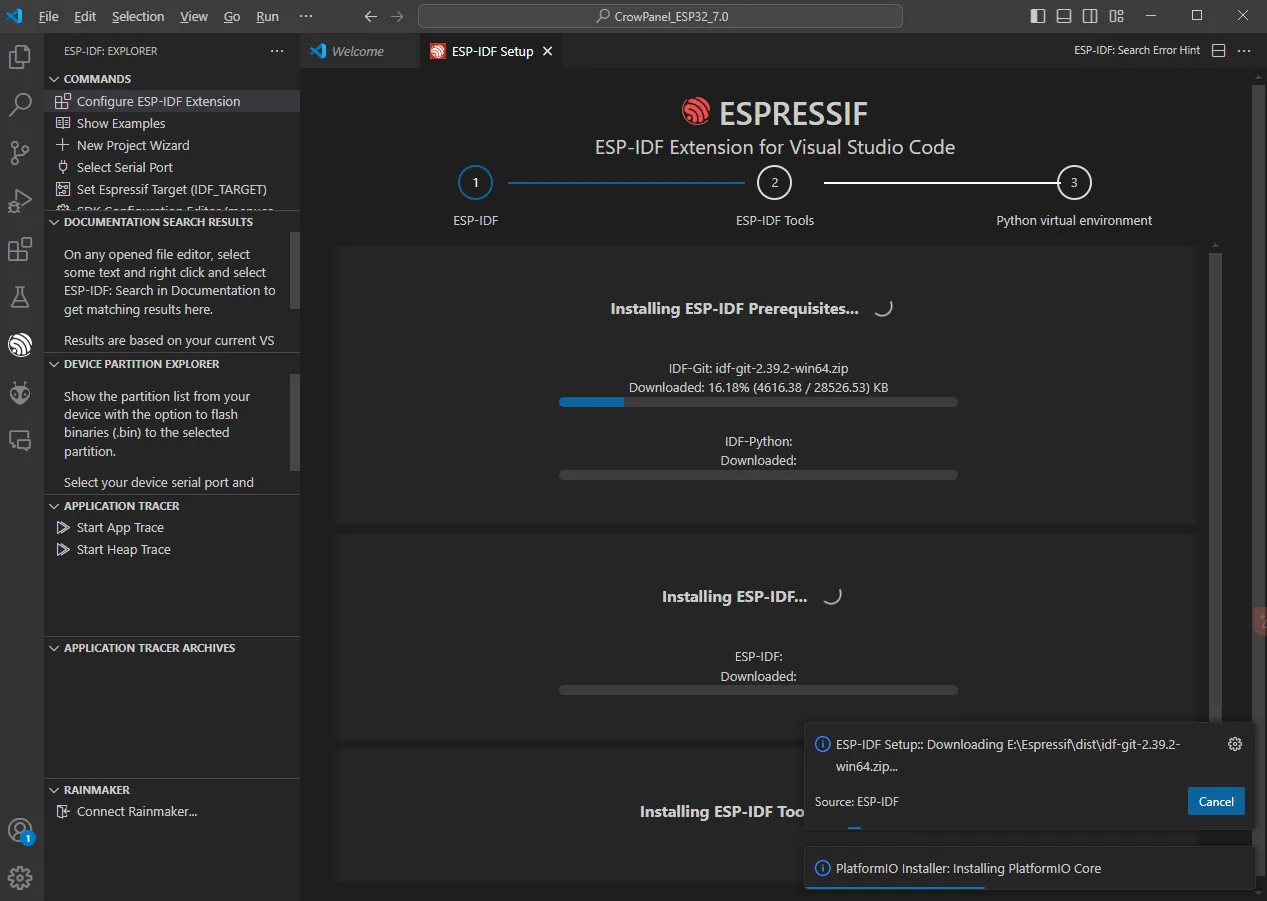The width and height of the screenshot is (1267, 901).
Task: Open the Accounts icon in activity bar
Action: tap(20, 830)
